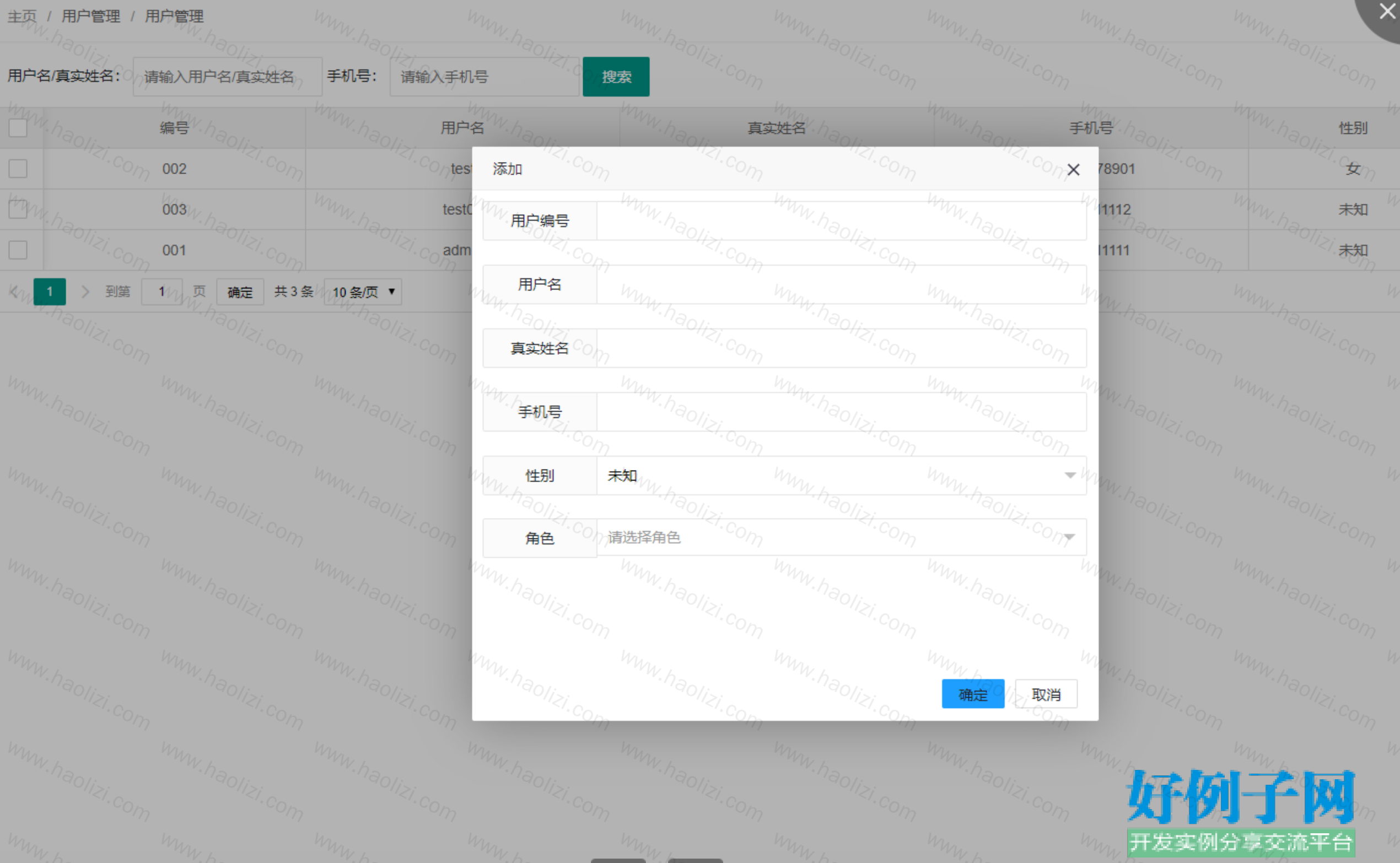Go to the next page arrow
Screen dimensions: 1400x863
click(x=85, y=292)
